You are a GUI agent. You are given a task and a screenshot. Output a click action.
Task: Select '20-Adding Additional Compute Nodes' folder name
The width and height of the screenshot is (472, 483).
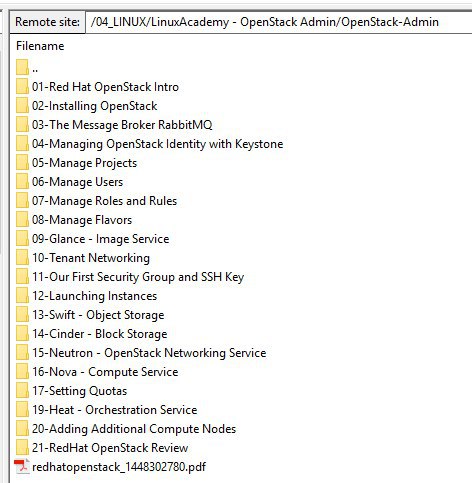pos(134,429)
